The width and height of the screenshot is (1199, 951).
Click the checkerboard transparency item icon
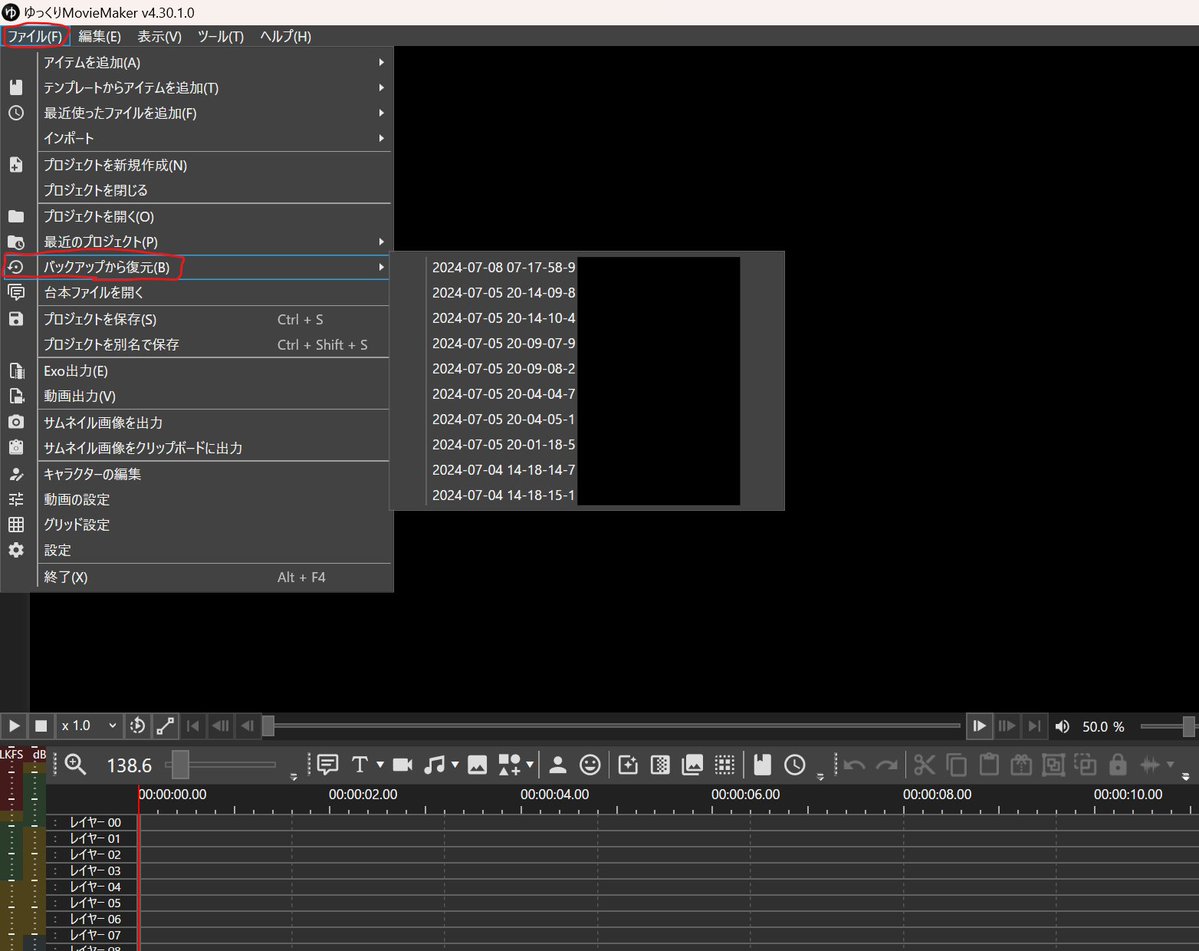(660, 764)
